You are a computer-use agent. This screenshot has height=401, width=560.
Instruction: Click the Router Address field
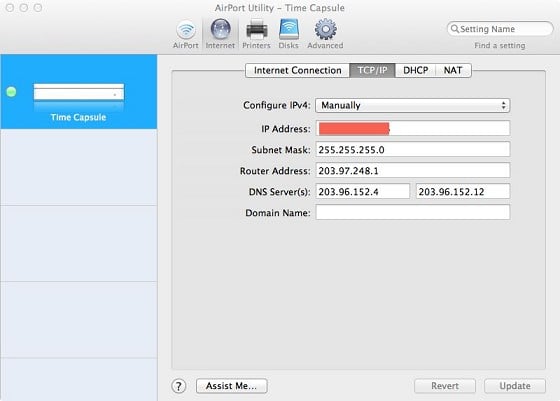(x=412, y=170)
